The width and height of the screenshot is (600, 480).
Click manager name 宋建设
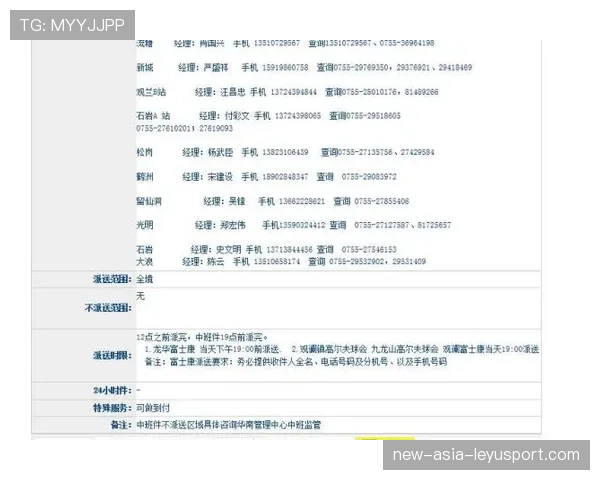tap(220, 177)
